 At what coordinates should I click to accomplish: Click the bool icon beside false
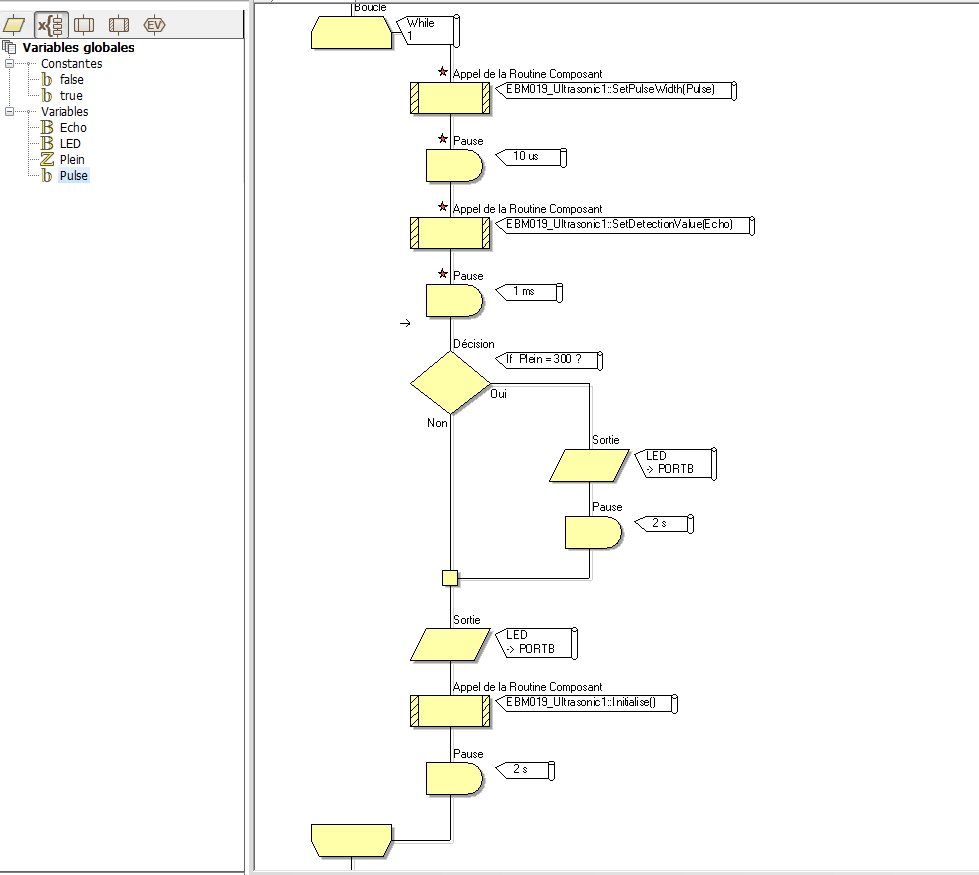[47, 80]
